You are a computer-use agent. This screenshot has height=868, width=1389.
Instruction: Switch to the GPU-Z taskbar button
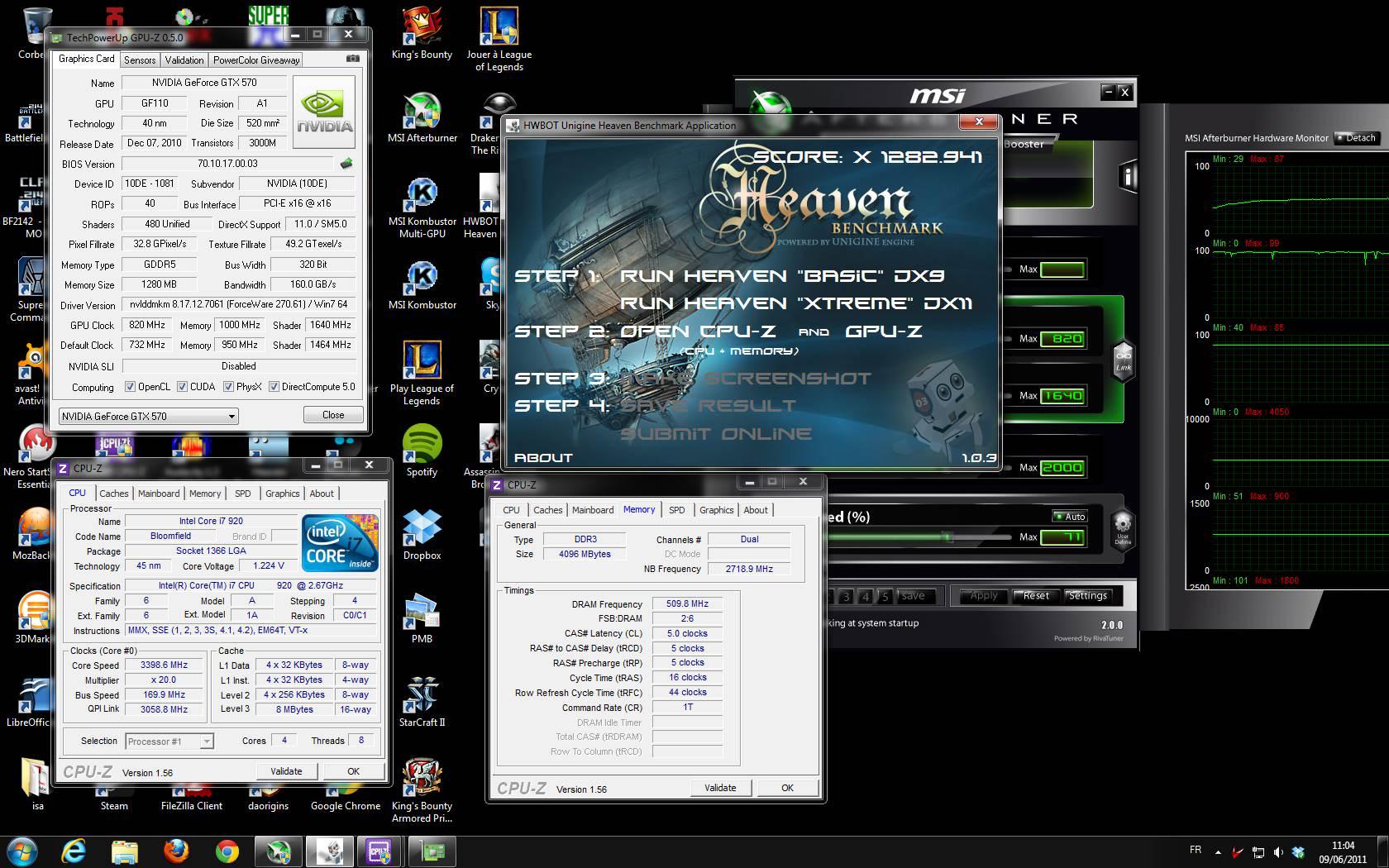point(432,851)
